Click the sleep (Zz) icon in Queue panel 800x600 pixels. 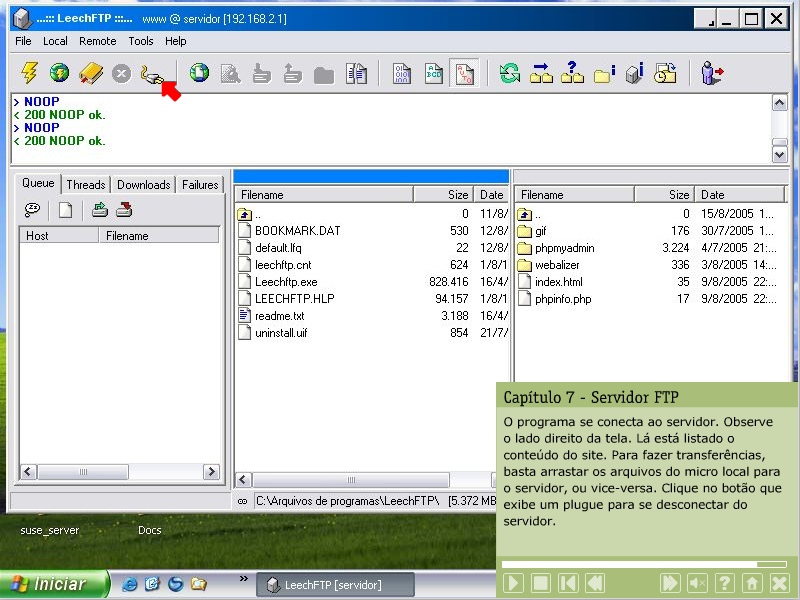(x=33, y=210)
